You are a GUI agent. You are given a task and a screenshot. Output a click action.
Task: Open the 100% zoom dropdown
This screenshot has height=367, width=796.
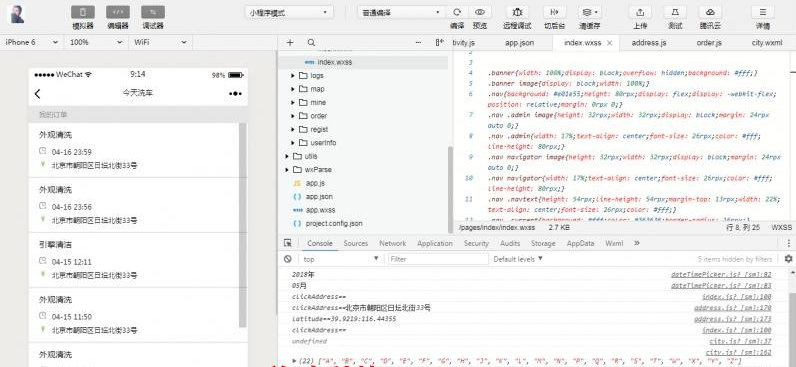pos(96,43)
